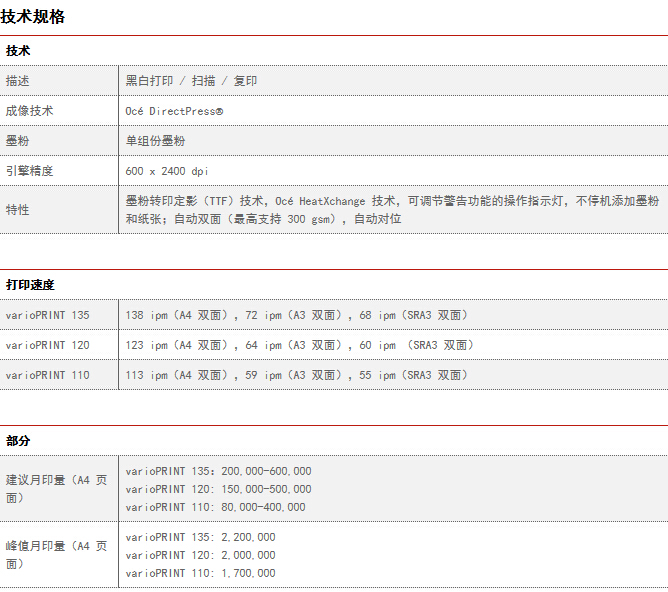Click the line starting 和纸张；自动双面

263,218
